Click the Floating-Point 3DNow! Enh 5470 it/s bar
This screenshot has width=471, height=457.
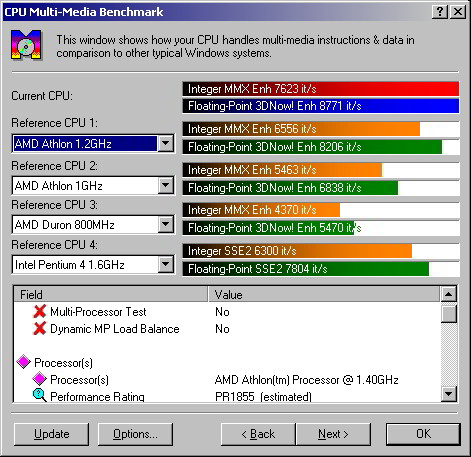tap(268, 228)
